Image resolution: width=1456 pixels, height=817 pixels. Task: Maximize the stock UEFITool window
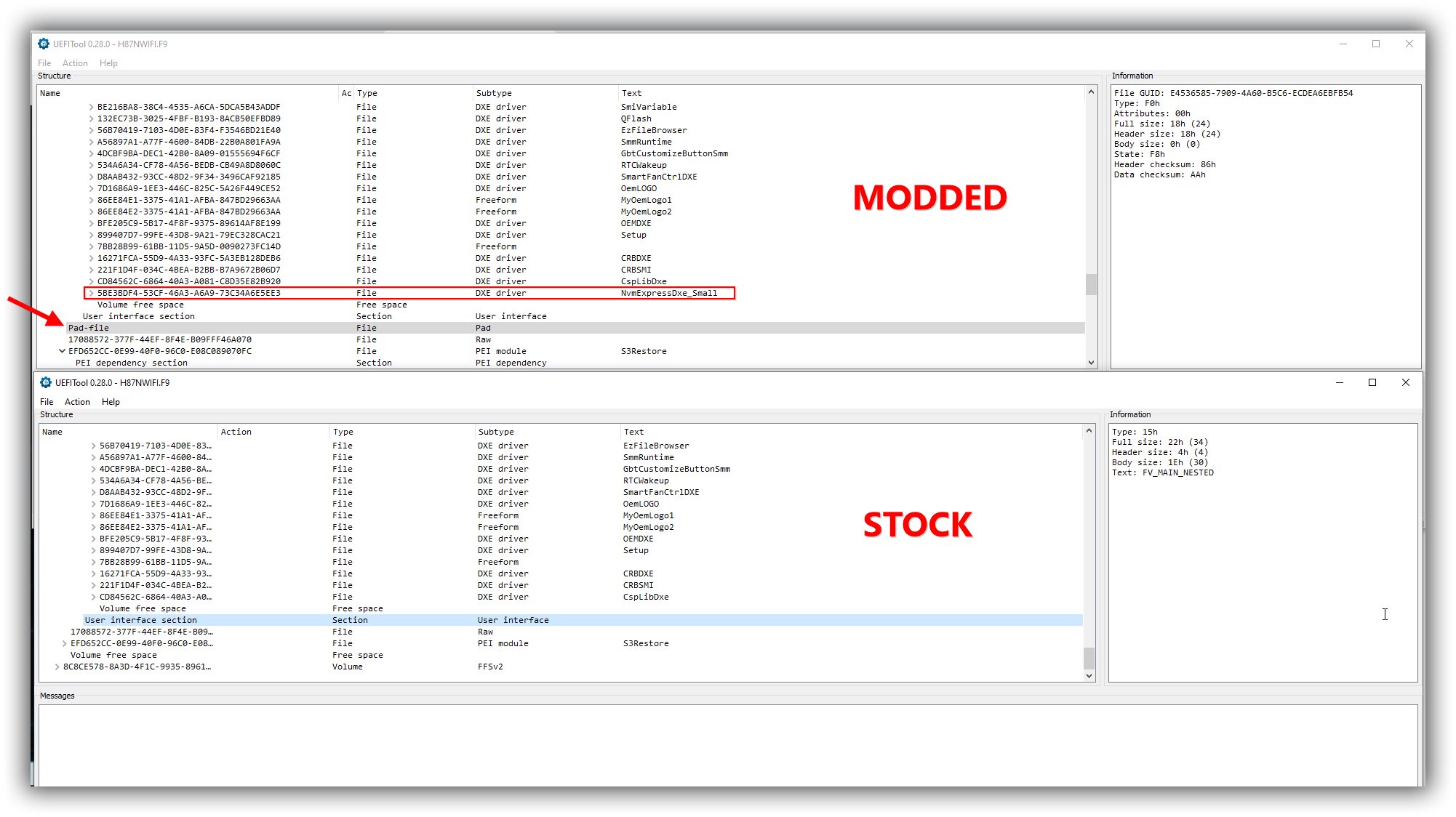[x=1372, y=382]
